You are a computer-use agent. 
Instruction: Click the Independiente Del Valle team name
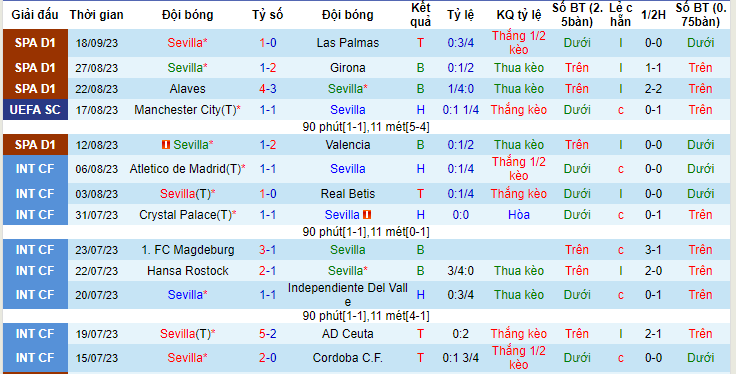tap(348, 295)
